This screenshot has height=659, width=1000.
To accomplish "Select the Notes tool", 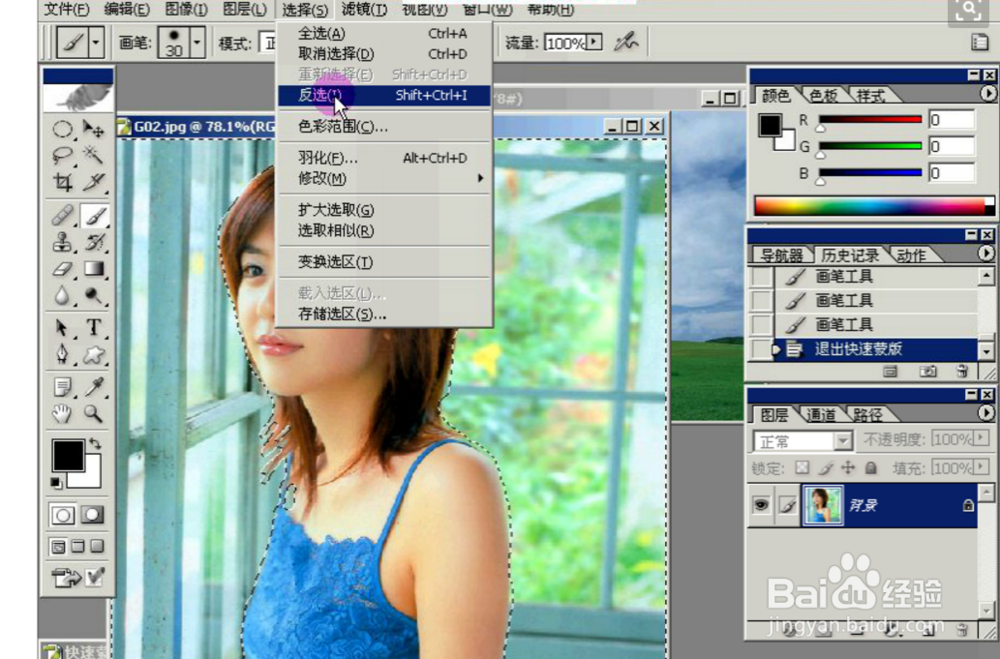I will (62, 387).
